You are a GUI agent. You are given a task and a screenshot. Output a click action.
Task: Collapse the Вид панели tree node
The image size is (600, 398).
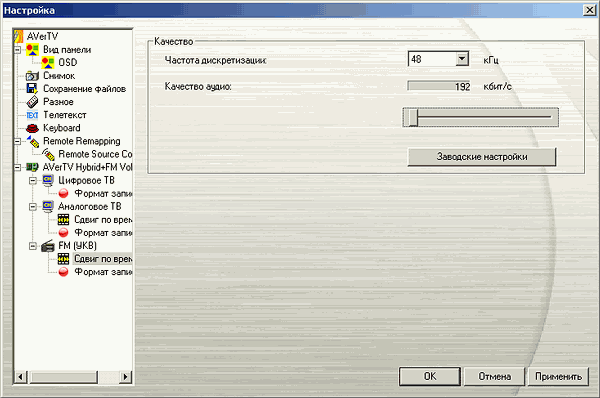pyautogui.click(x=18, y=50)
